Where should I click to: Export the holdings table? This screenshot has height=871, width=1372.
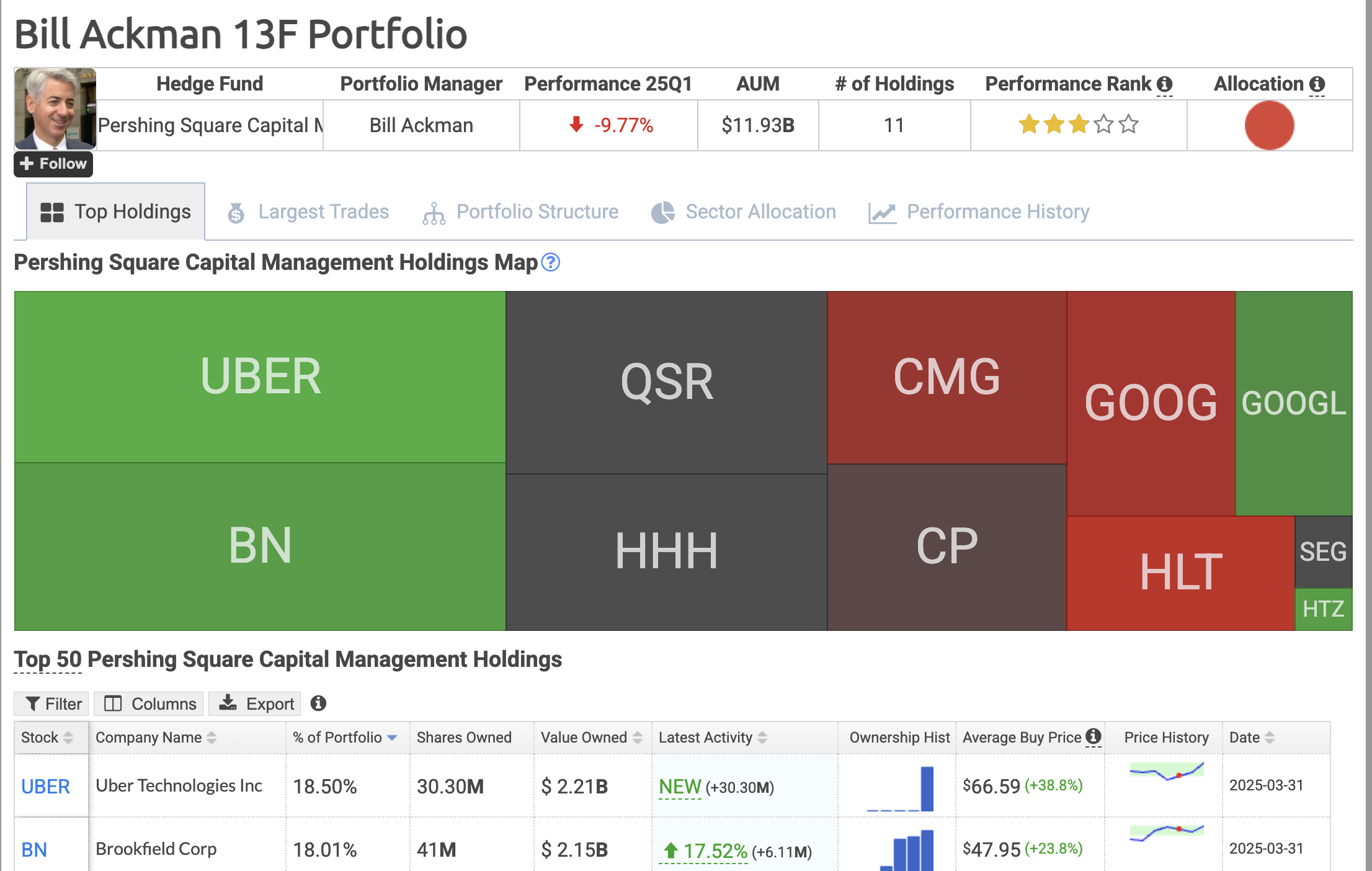pos(255,703)
